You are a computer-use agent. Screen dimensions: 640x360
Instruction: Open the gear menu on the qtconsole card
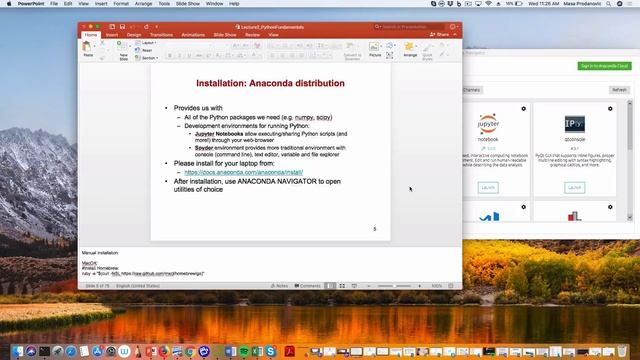pos(610,109)
